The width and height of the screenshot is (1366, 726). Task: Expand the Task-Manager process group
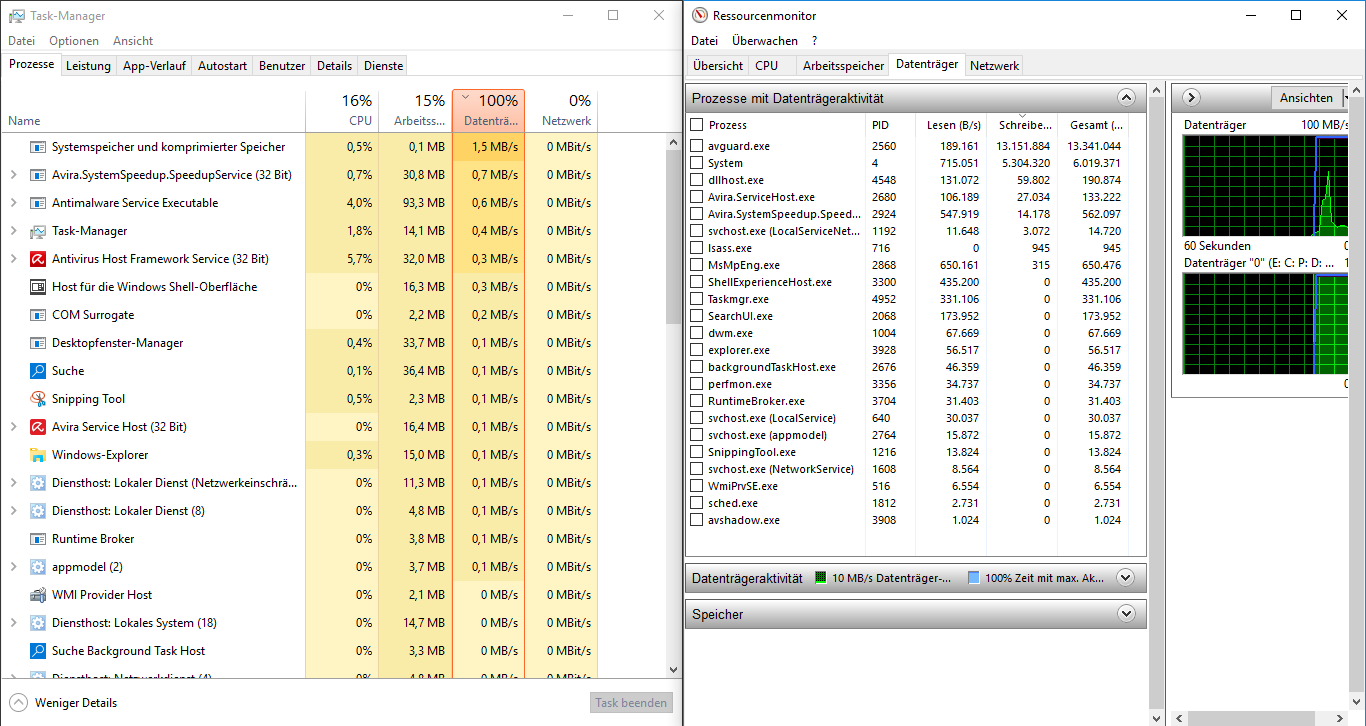coord(13,231)
